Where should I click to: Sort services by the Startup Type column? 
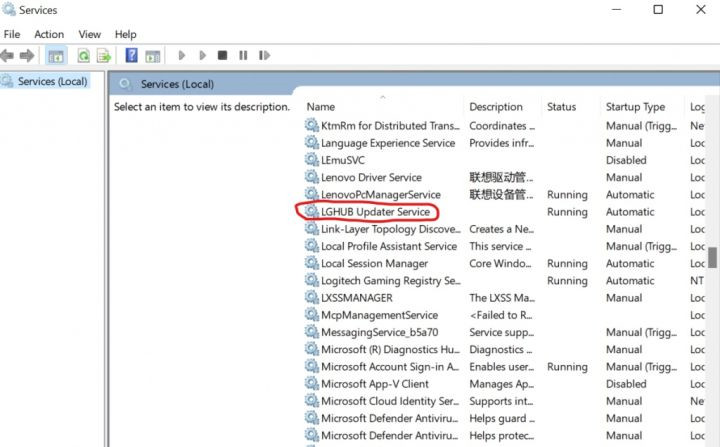click(635, 107)
